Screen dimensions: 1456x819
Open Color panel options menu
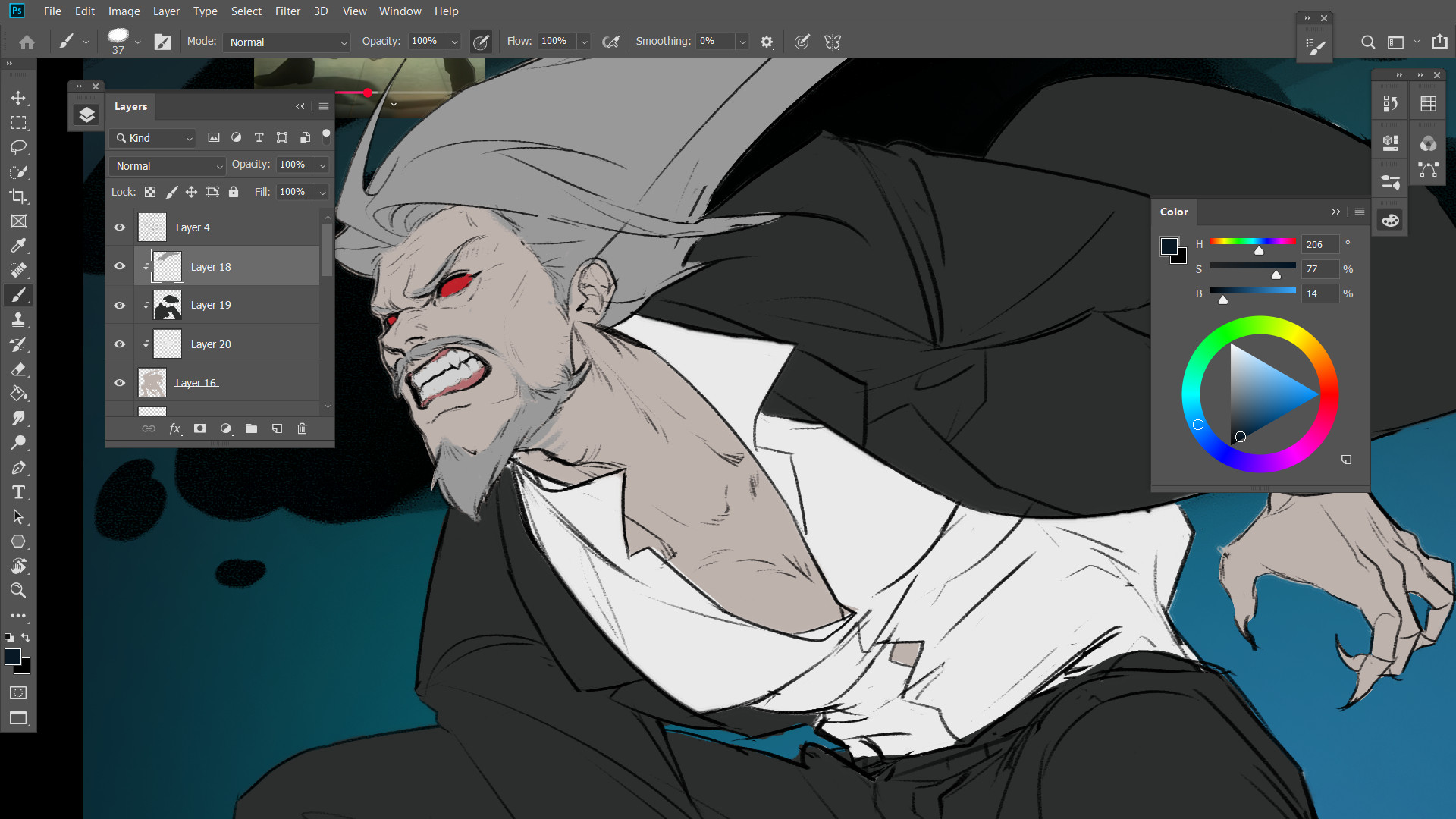pos(1360,212)
